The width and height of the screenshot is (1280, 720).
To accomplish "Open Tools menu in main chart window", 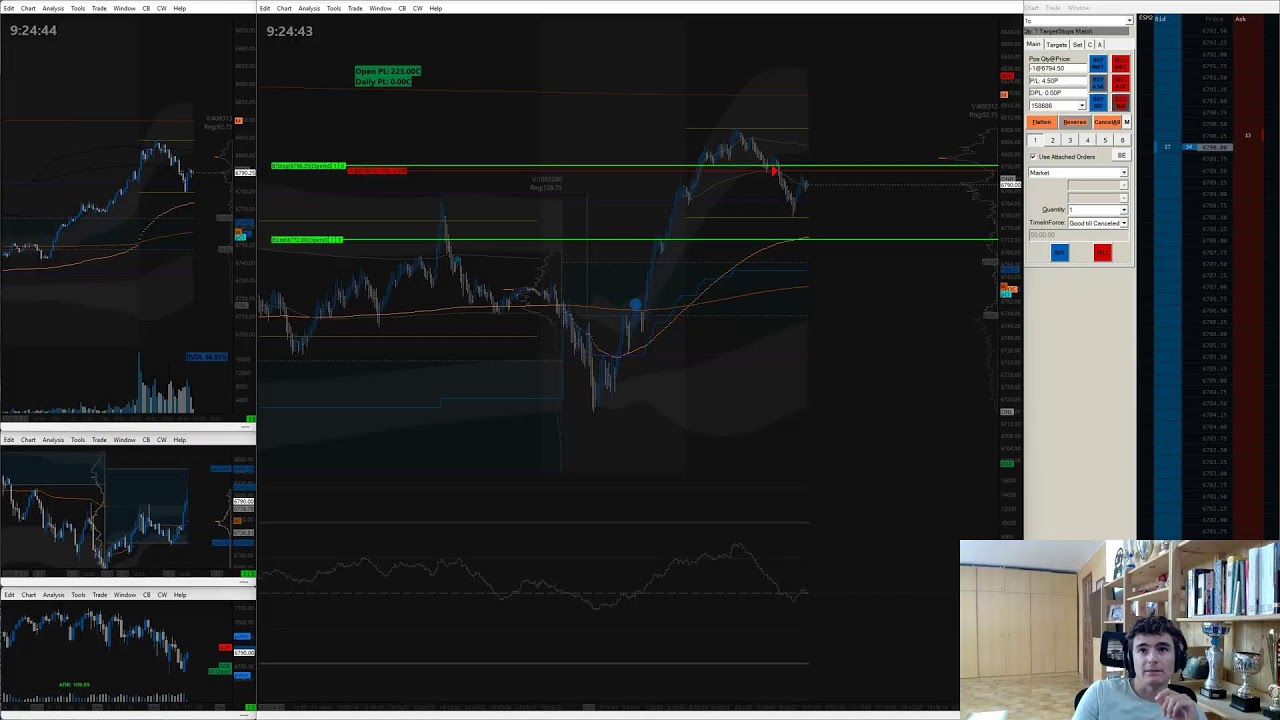I will click(334, 8).
